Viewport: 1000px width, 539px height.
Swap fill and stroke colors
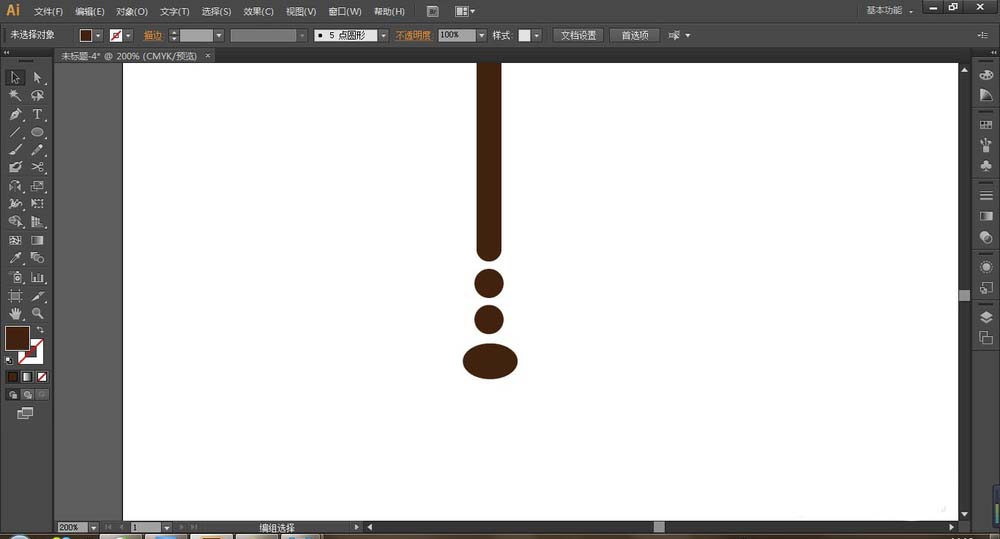[x=40, y=330]
